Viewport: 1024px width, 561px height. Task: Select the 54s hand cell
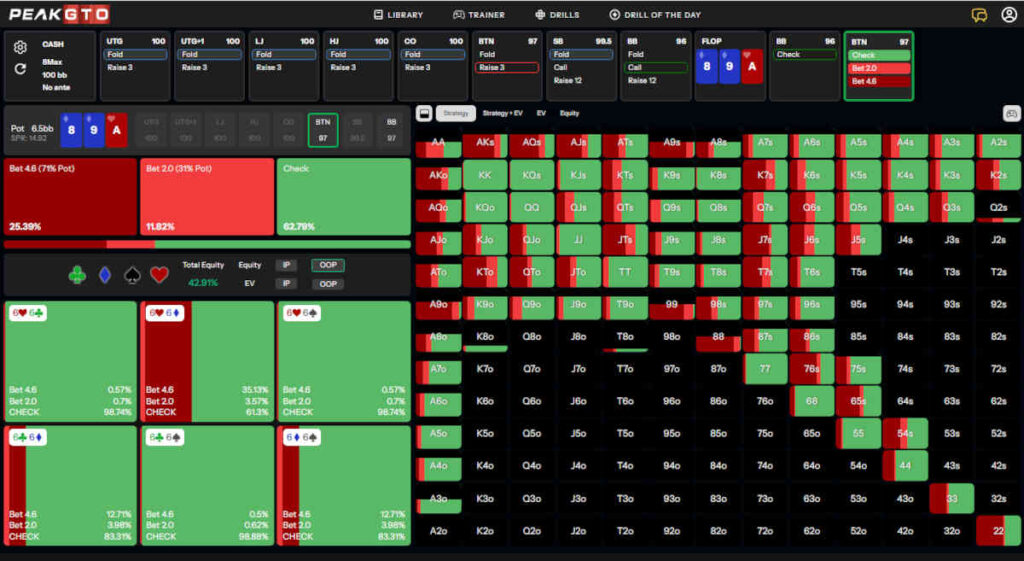[x=904, y=434]
